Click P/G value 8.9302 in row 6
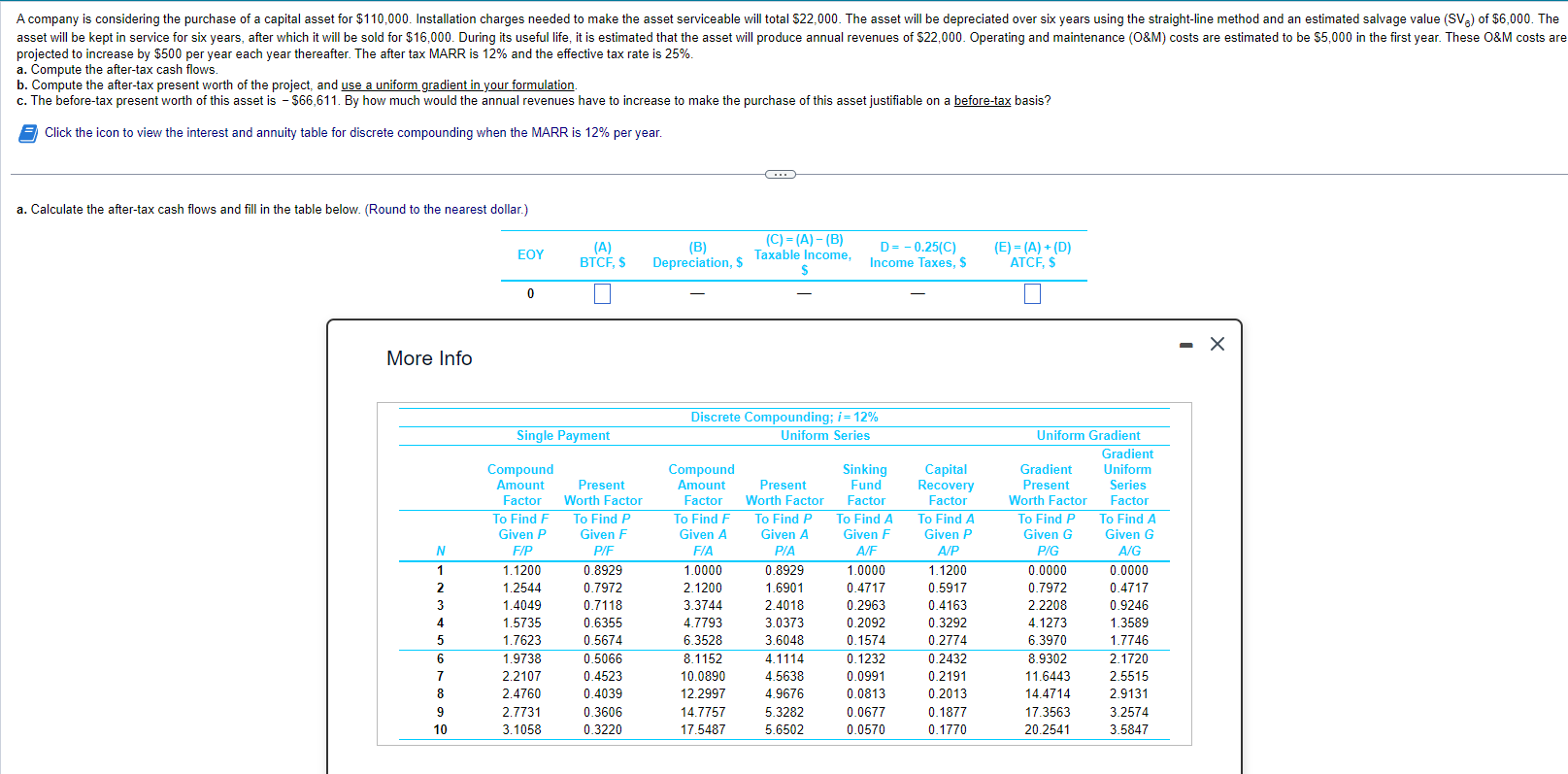Image resolution: width=1568 pixels, height=774 pixels. pos(1048,658)
